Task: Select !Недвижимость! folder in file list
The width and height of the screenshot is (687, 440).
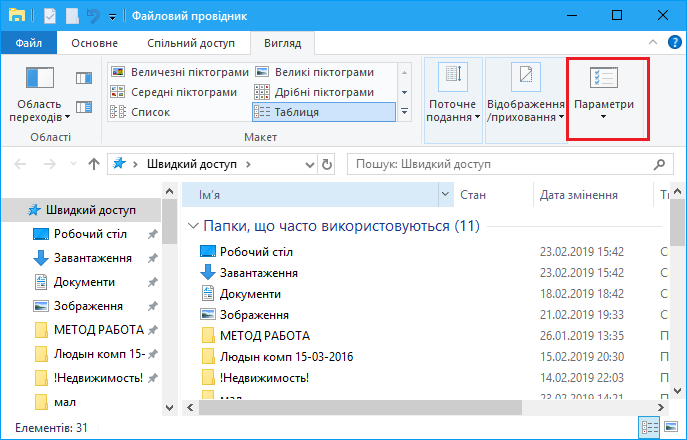Action: 426,378
